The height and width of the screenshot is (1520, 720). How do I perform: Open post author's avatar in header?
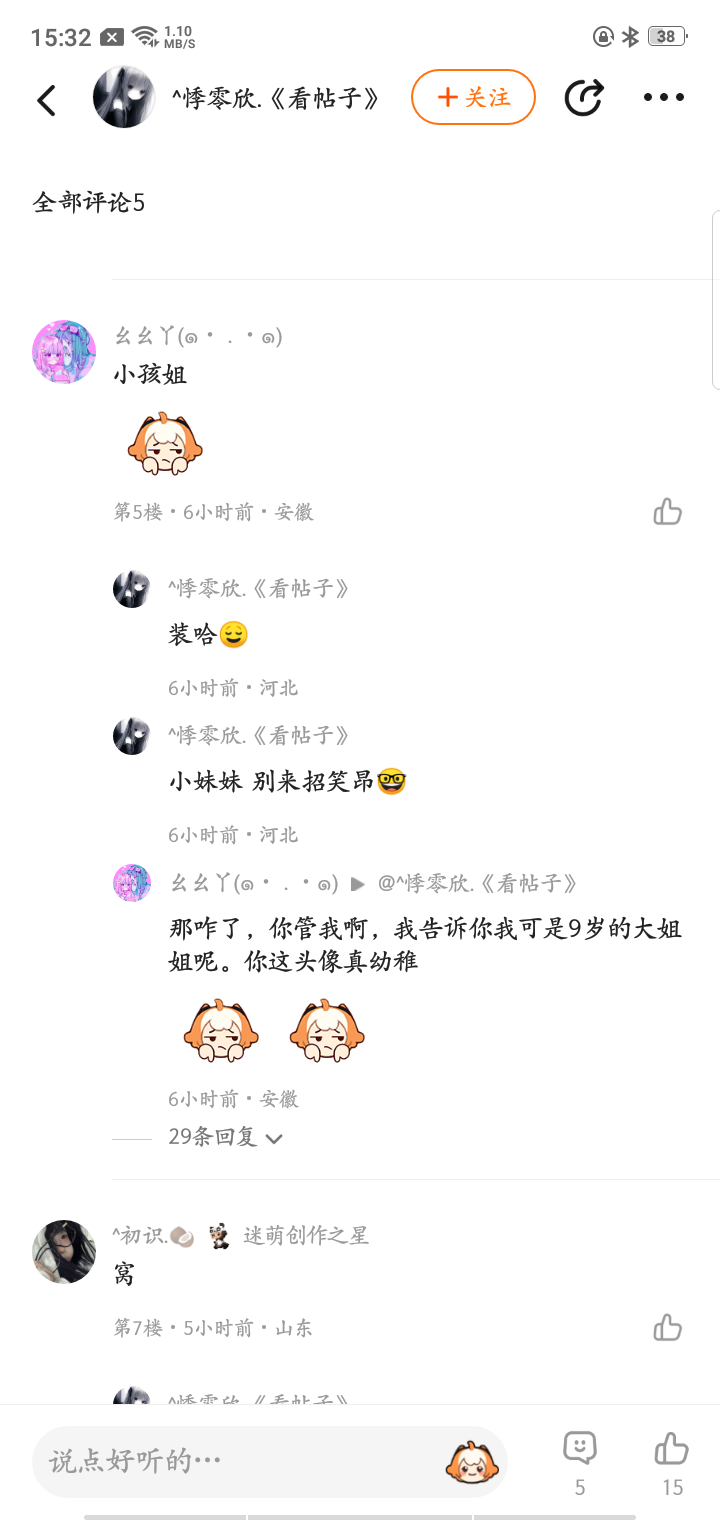124,97
